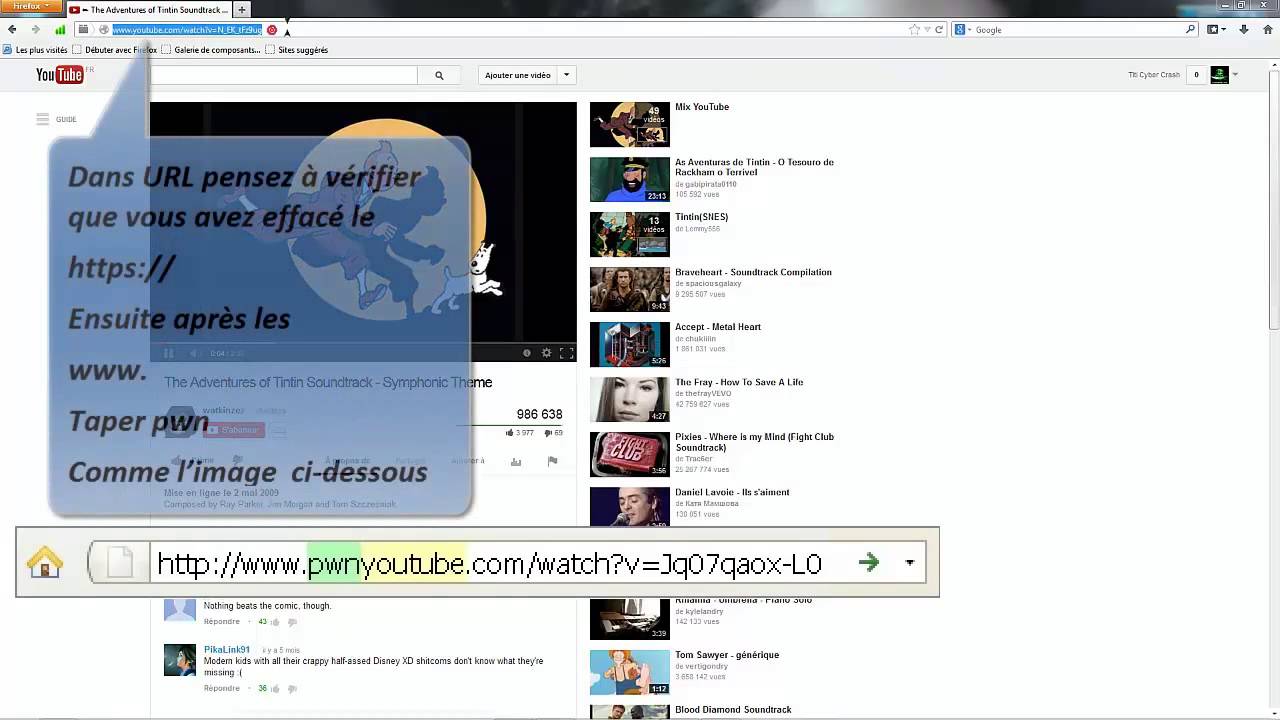Viewport: 1280px width, 720px height.
Task: Click the red target icon in URL bar
Action: [272, 30]
